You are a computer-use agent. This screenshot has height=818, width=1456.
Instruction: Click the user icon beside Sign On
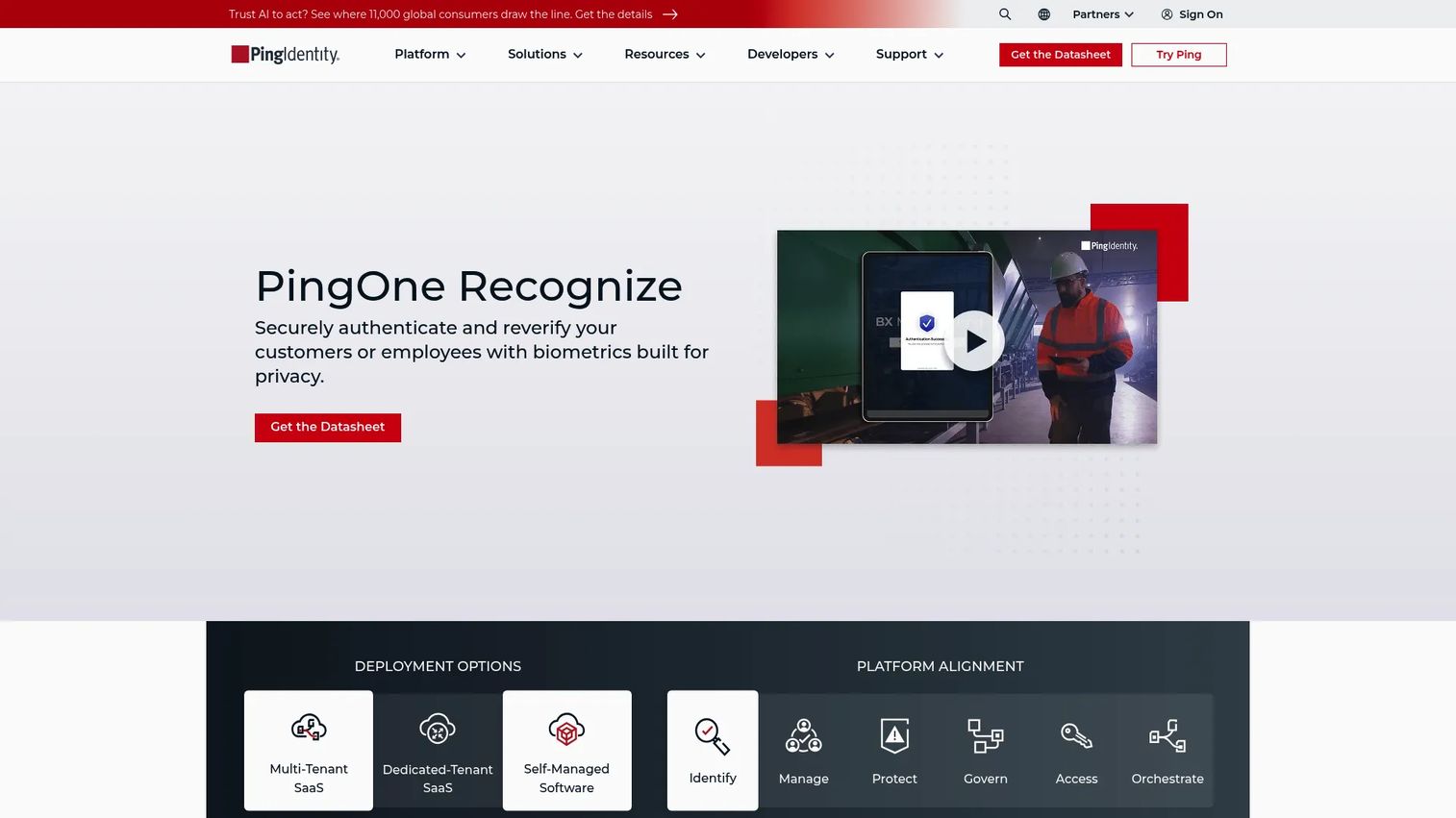coord(1167,14)
